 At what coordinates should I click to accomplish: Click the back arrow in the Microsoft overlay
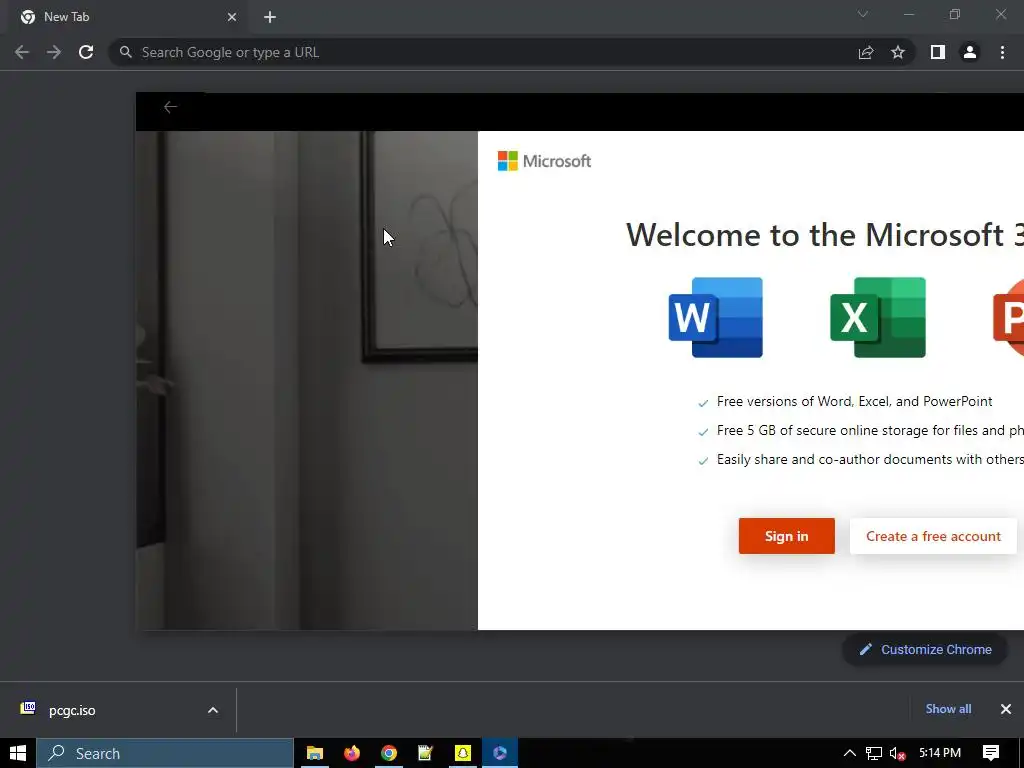click(170, 107)
